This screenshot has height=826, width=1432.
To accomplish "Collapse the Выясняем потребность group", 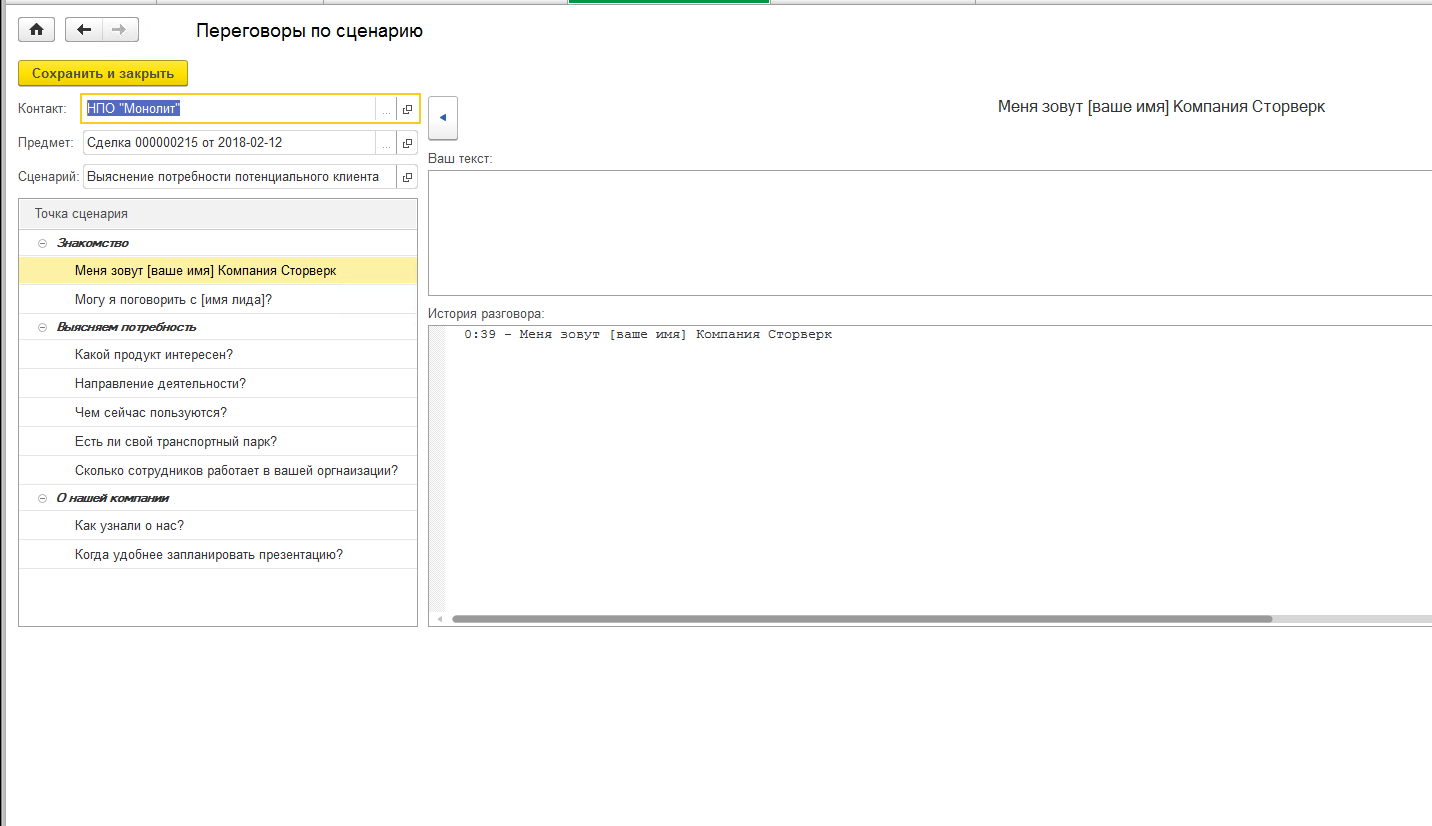I will (42, 327).
